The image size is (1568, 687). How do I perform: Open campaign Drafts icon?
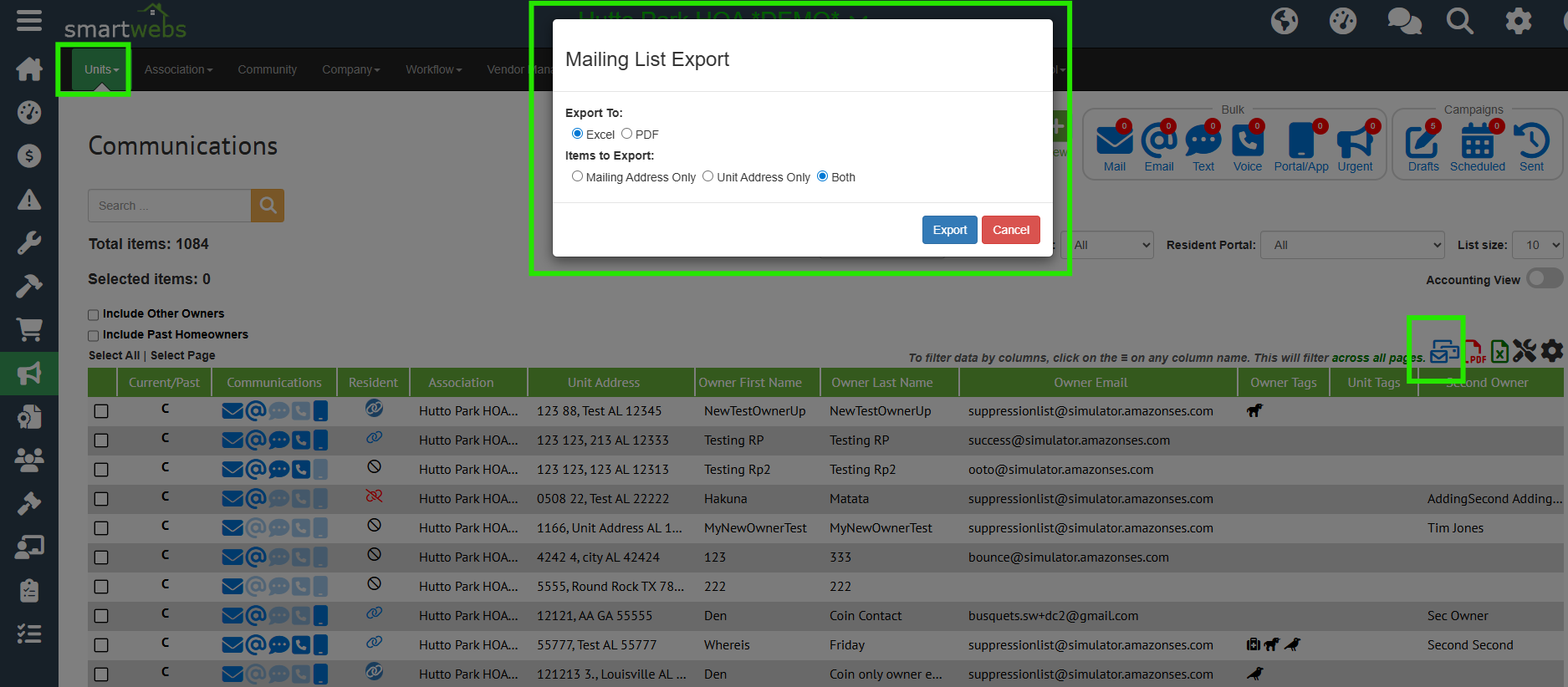click(1422, 142)
